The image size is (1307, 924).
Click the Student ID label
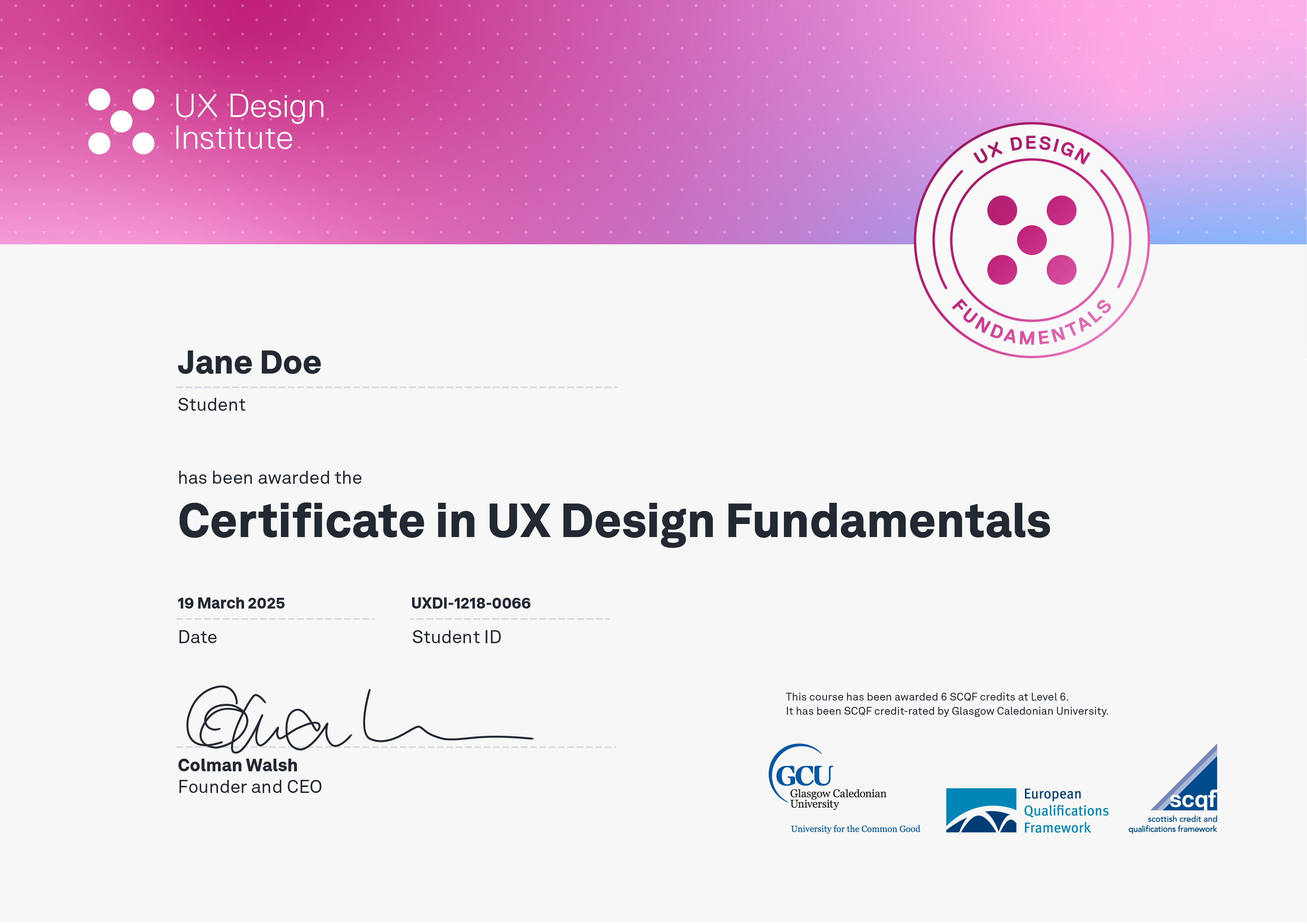(x=456, y=637)
